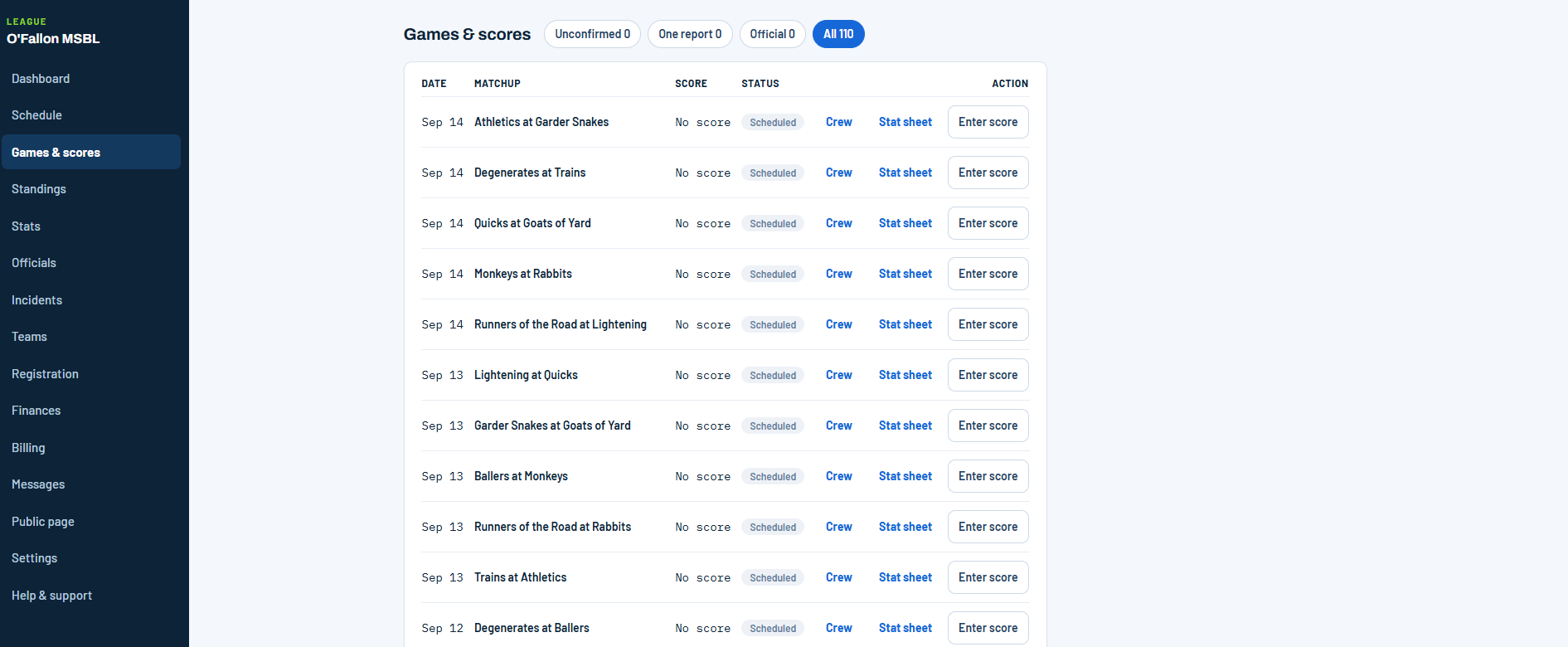Show Official 0 games filter

(772, 34)
